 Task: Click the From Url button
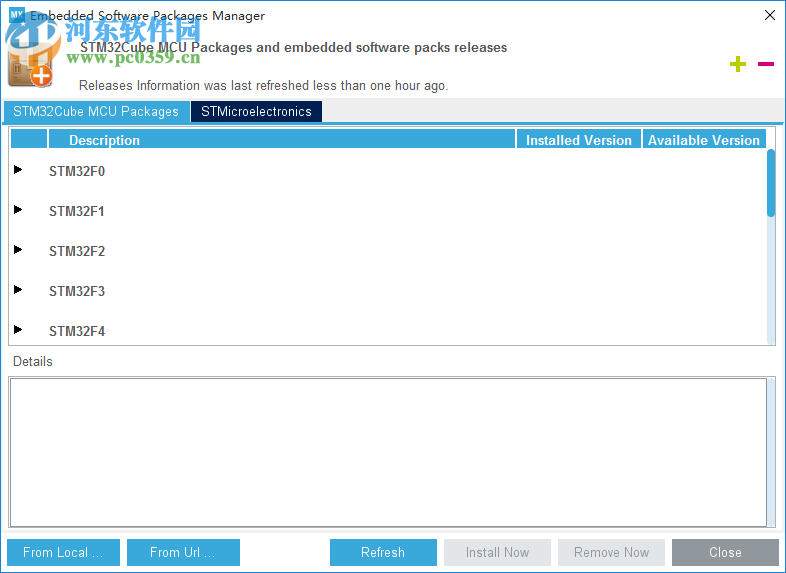coord(183,552)
